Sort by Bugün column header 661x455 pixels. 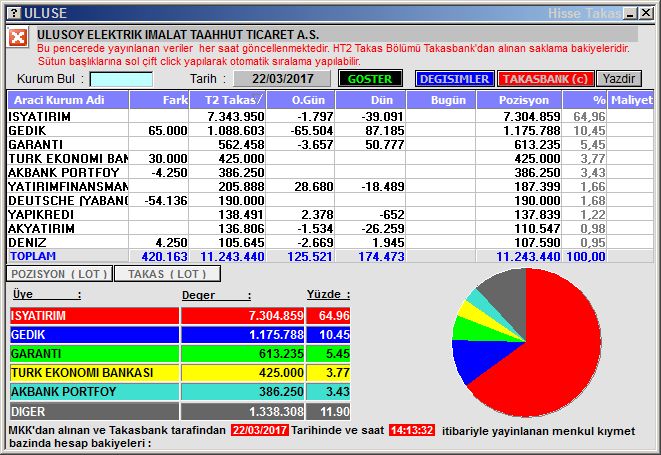point(441,100)
